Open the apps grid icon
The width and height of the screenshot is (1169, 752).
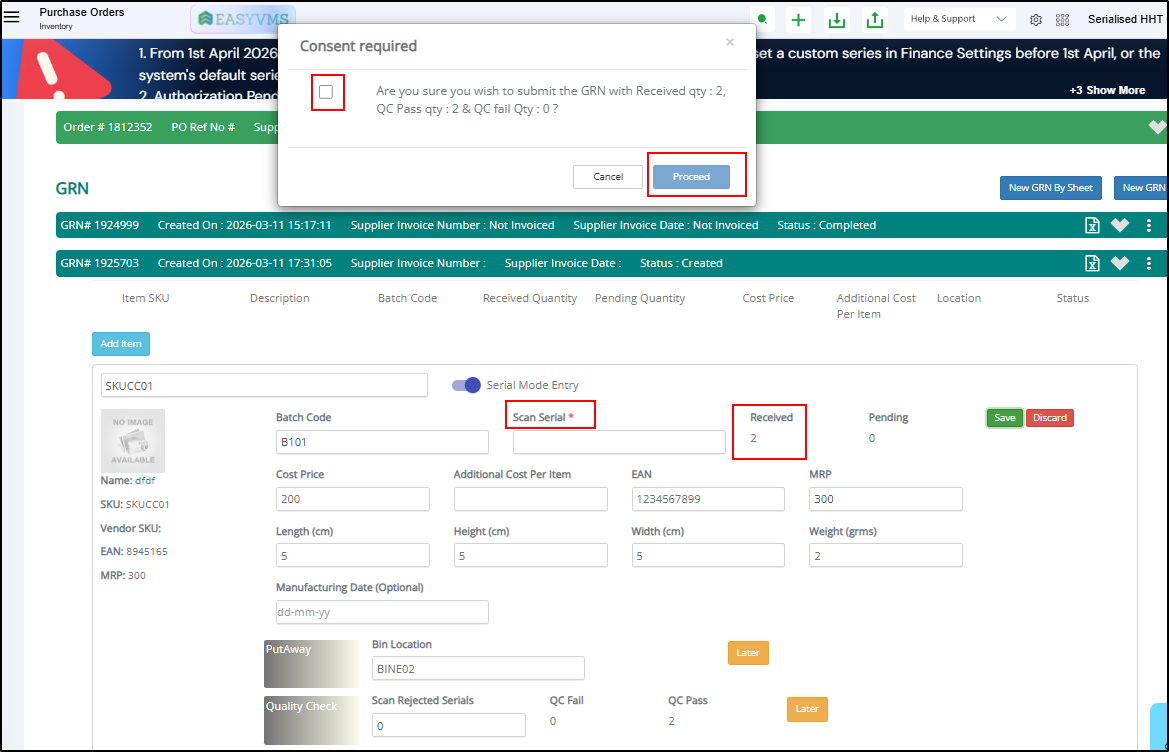(1062, 20)
